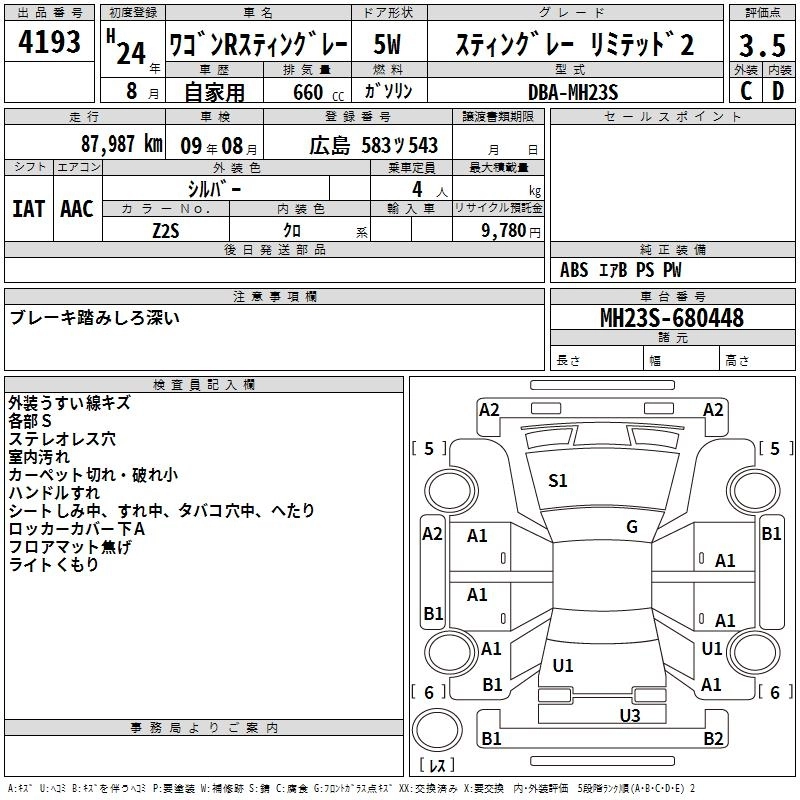Select the right-side [6] rear tire rating

click(x=773, y=692)
